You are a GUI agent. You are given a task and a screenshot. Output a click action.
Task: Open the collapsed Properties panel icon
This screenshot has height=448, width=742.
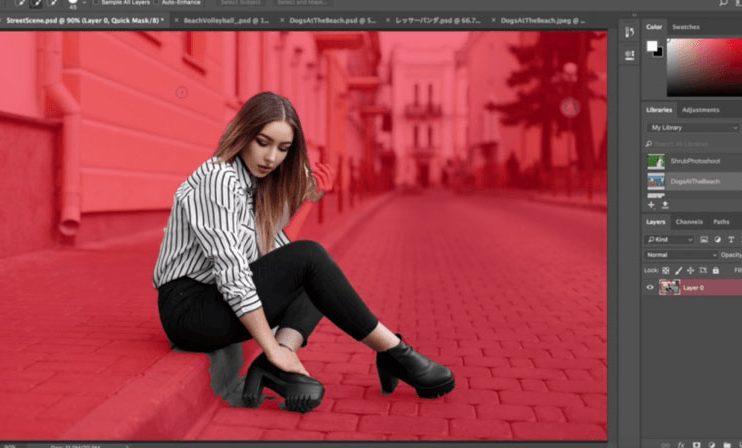click(x=629, y=55)
